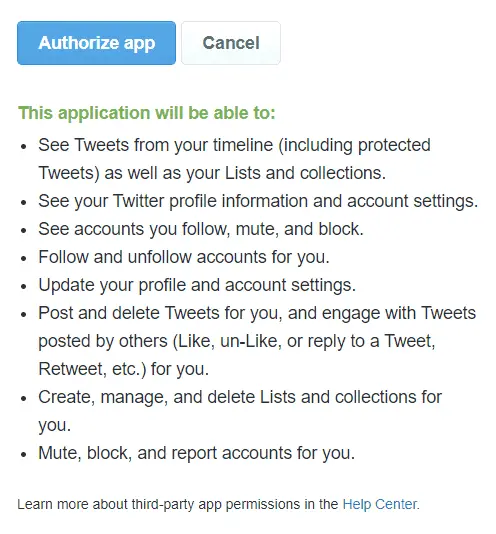The height and width of the screenshot is (534, 496).
Task: Click 'Mute, block, and report accounts' line
Action: (x=197, y=453)
